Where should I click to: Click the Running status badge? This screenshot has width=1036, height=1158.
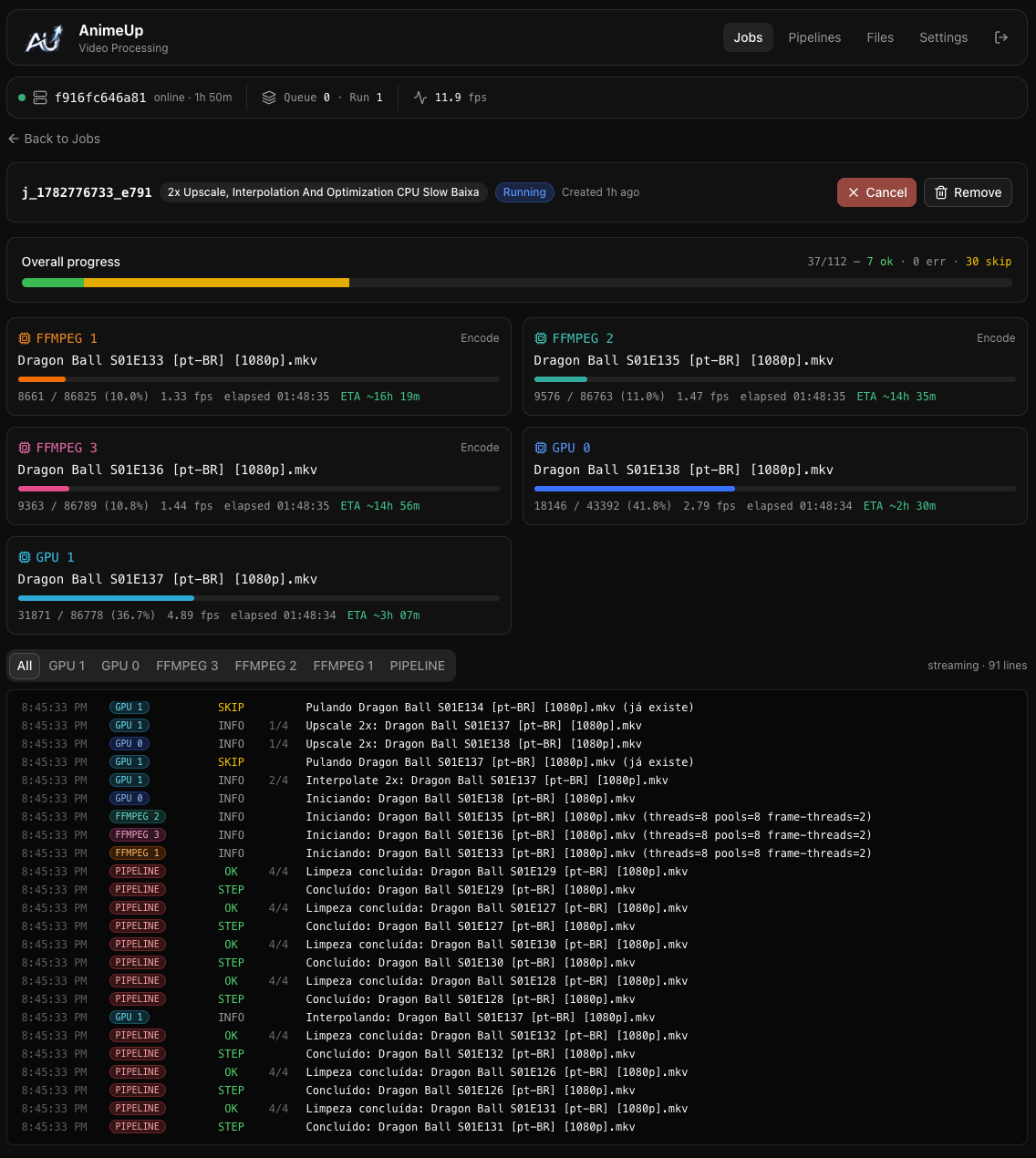point(524,192)
